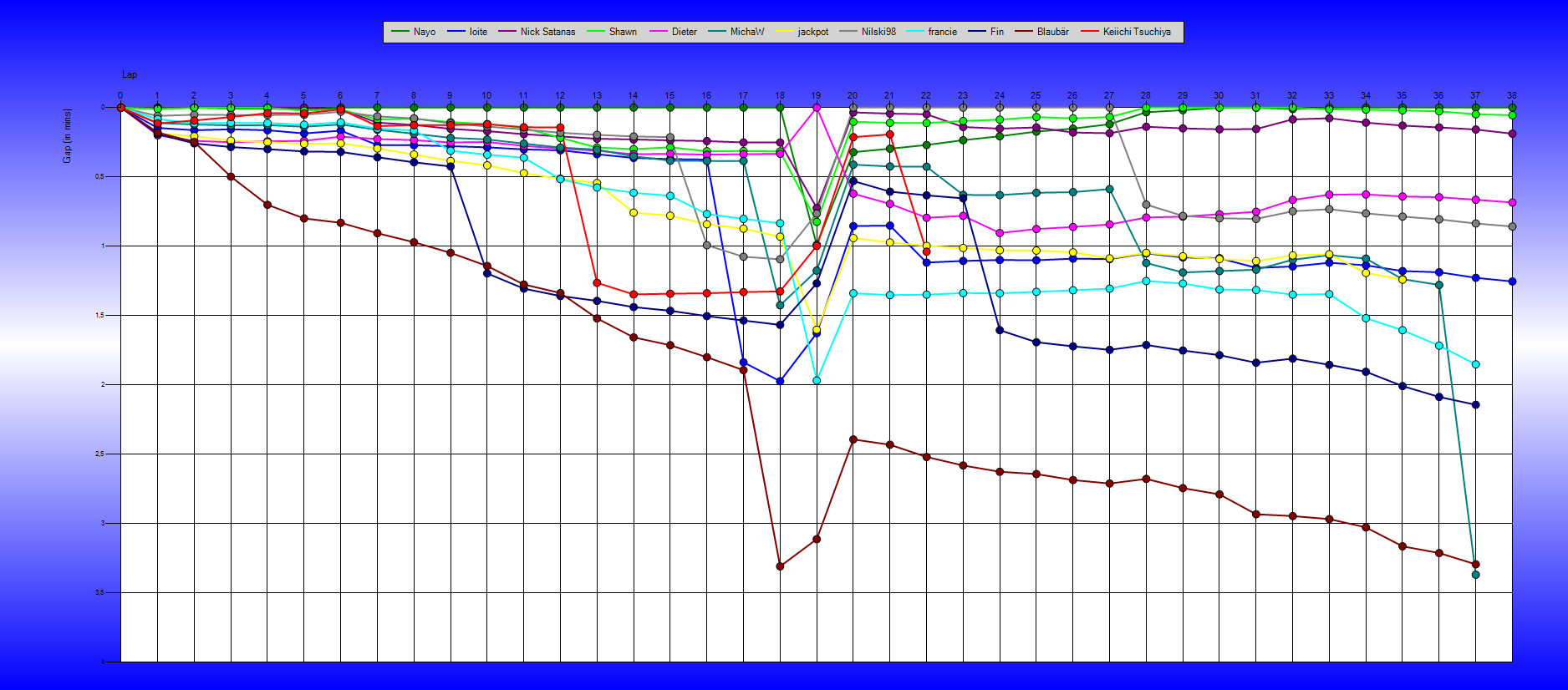Click Blaubär's dark red point at lap 20
Viewport: 1568px width, 690px height.
(x=853, y=439)
